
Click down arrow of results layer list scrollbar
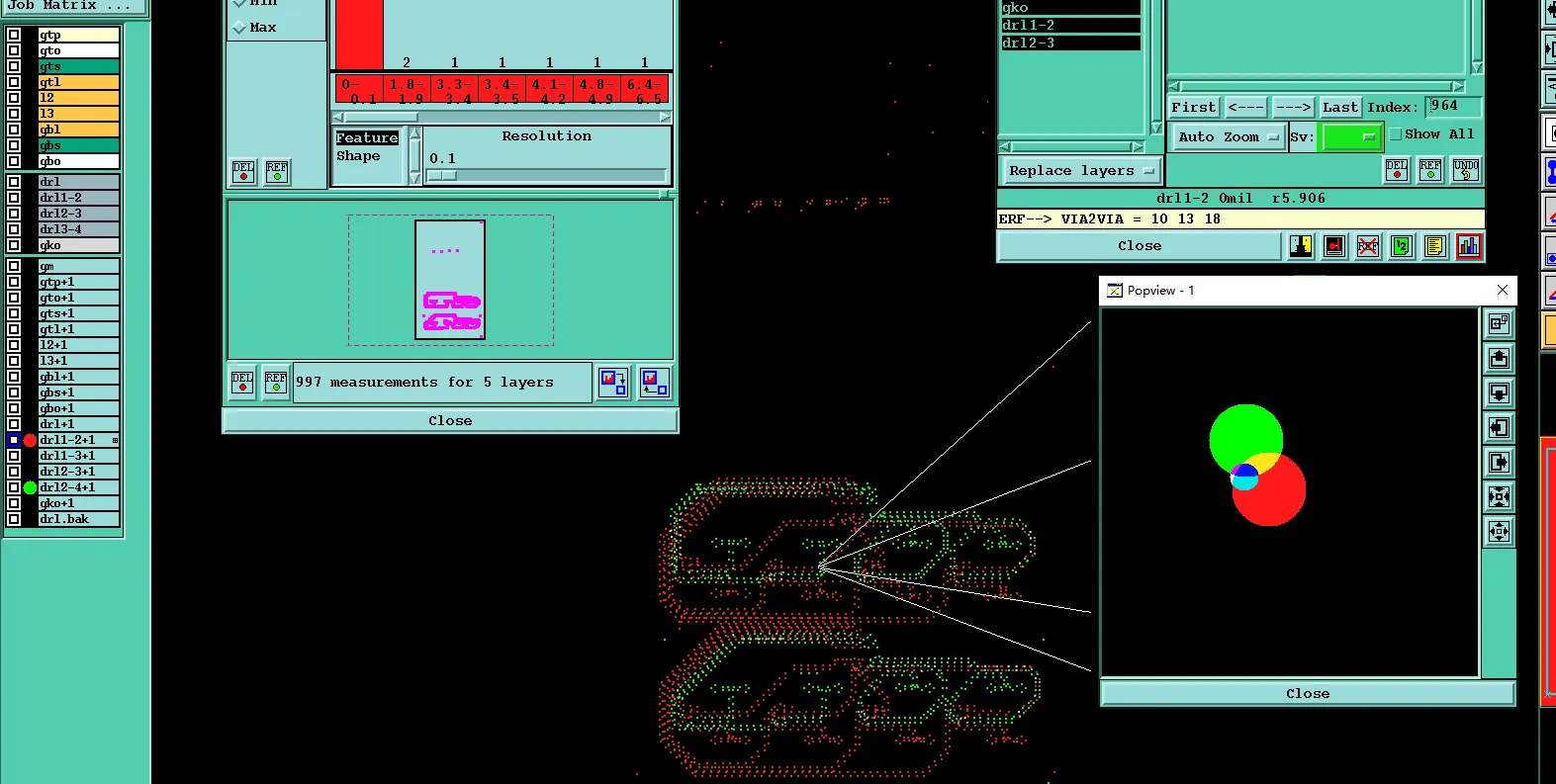click(x=1156, y=129)
